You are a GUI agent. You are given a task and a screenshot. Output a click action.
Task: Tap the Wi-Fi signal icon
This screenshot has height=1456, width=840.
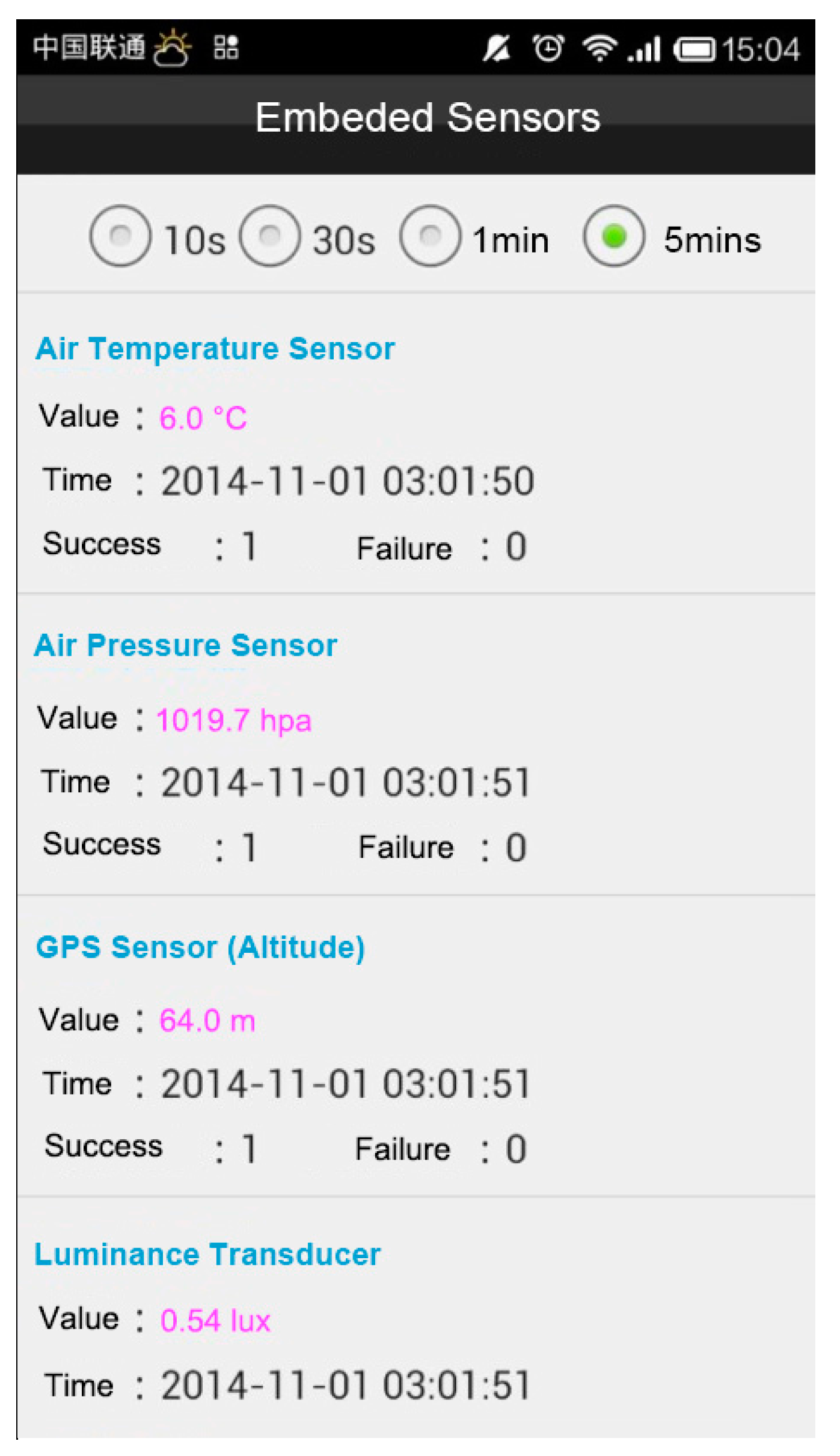pyautogui.click(x=599, y=48)
